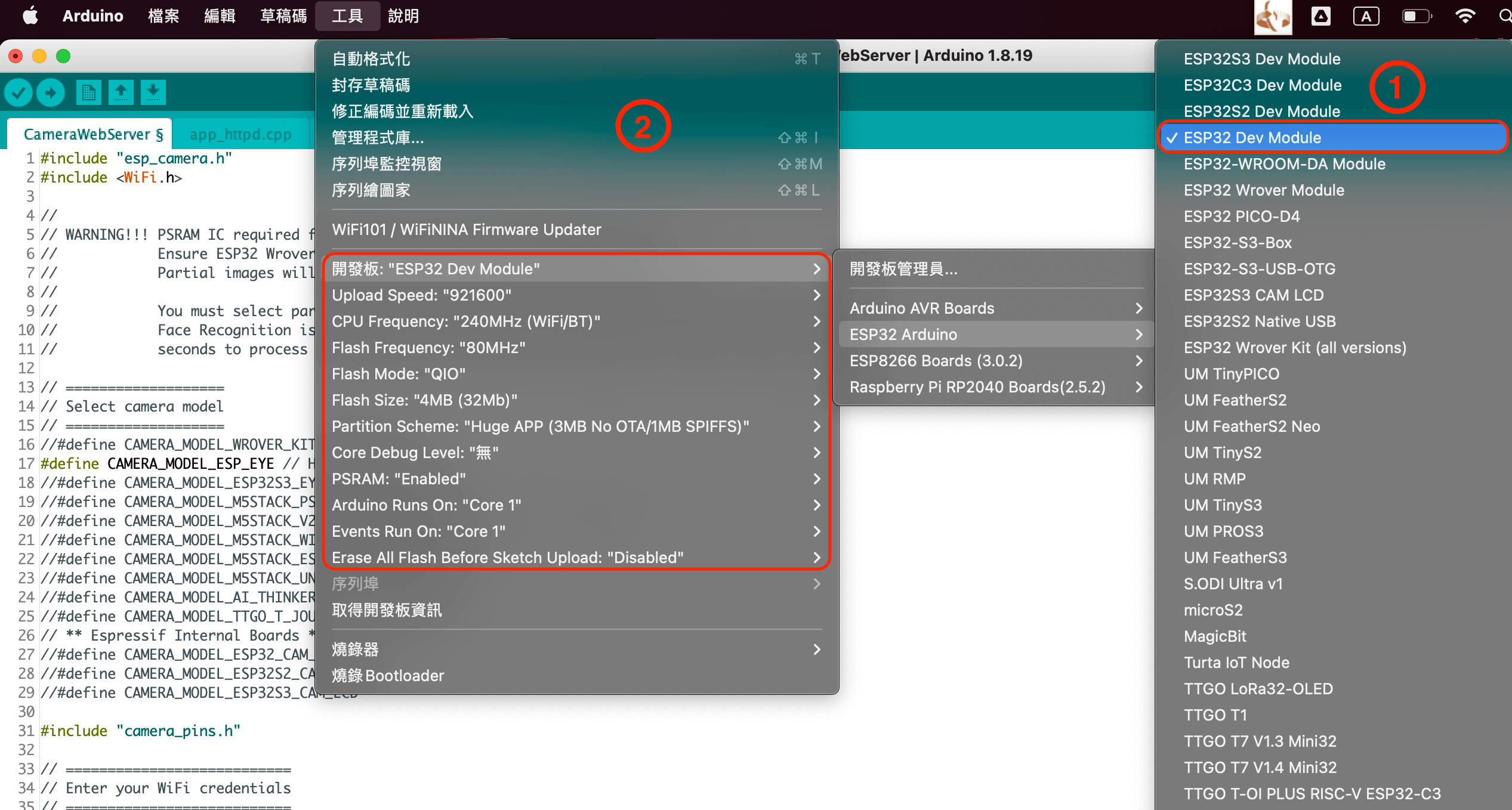Select ESP32 PICO-D4 board
This screenshot has width=1512, height=810.
click(1332, 217)
